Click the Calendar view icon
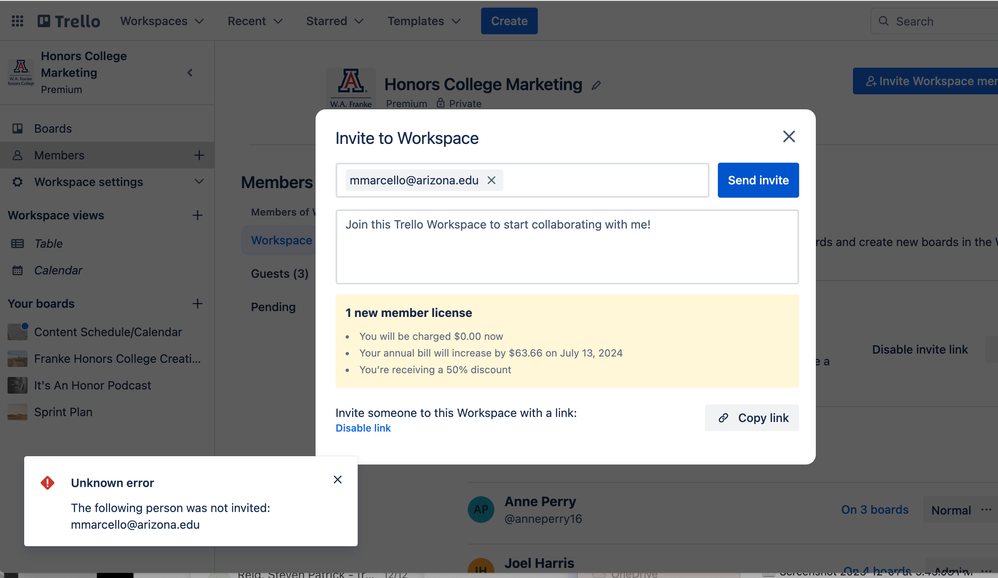The image size is (998, 578). coord(18,271)
